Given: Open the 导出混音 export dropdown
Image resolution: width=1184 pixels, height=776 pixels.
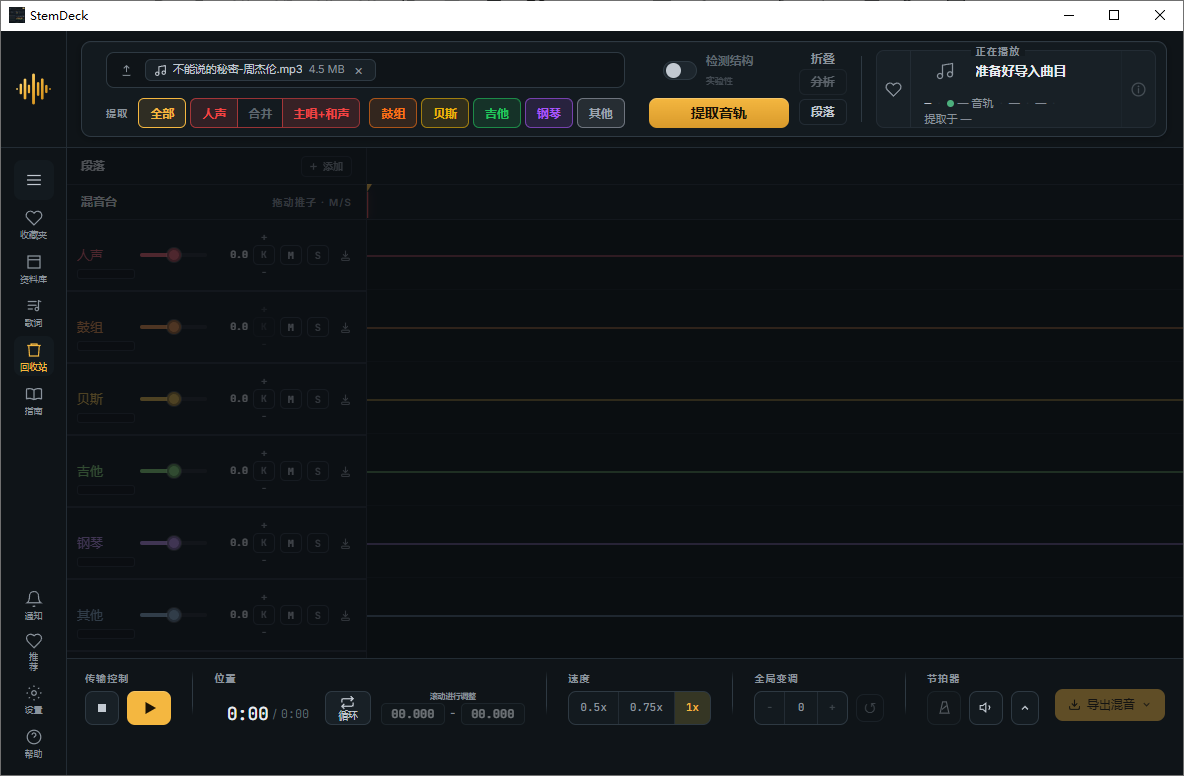Looking at the screenshot, I should tap(1109, 705).
